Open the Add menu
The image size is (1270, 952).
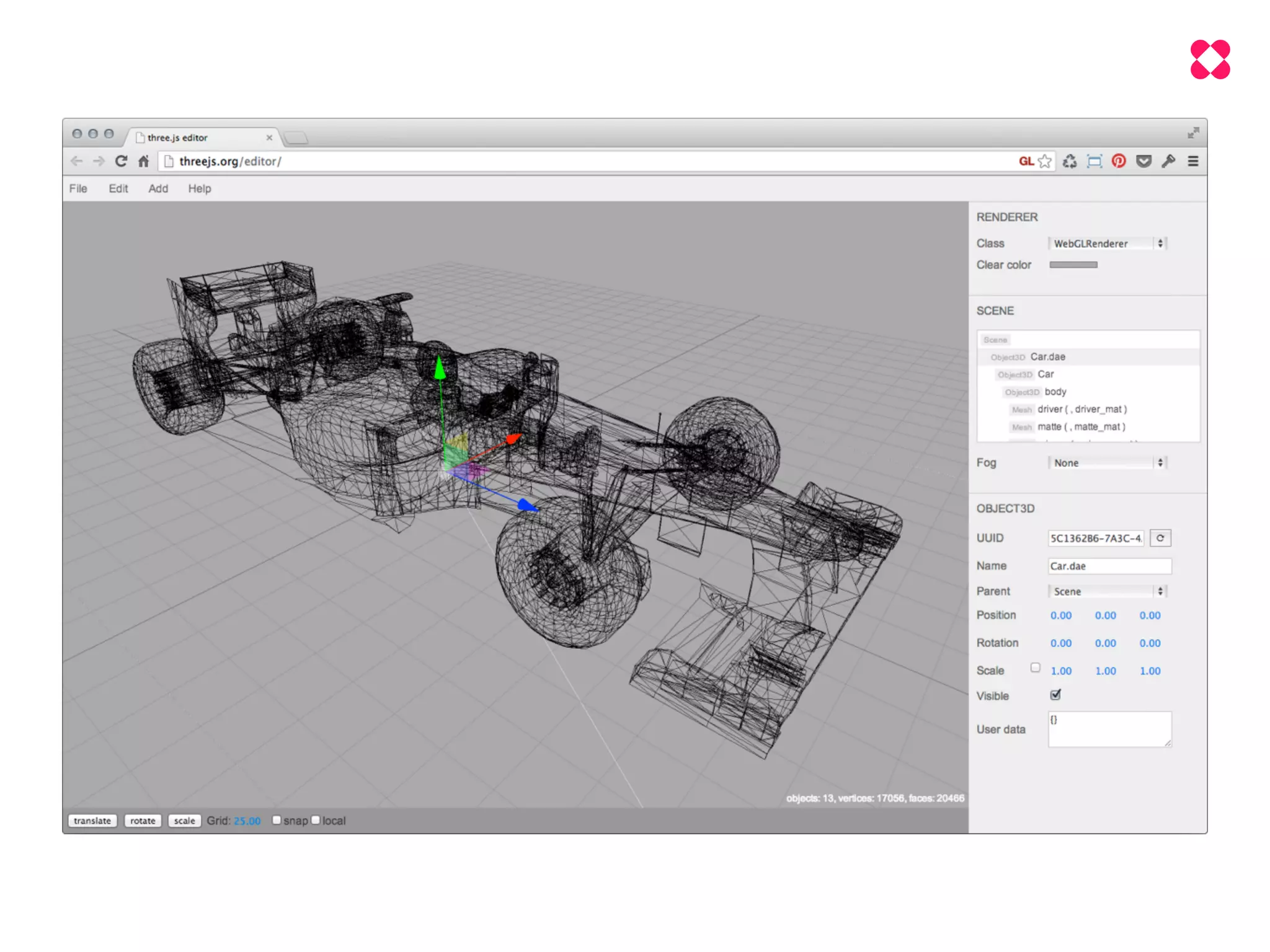[x=158, y=188]
